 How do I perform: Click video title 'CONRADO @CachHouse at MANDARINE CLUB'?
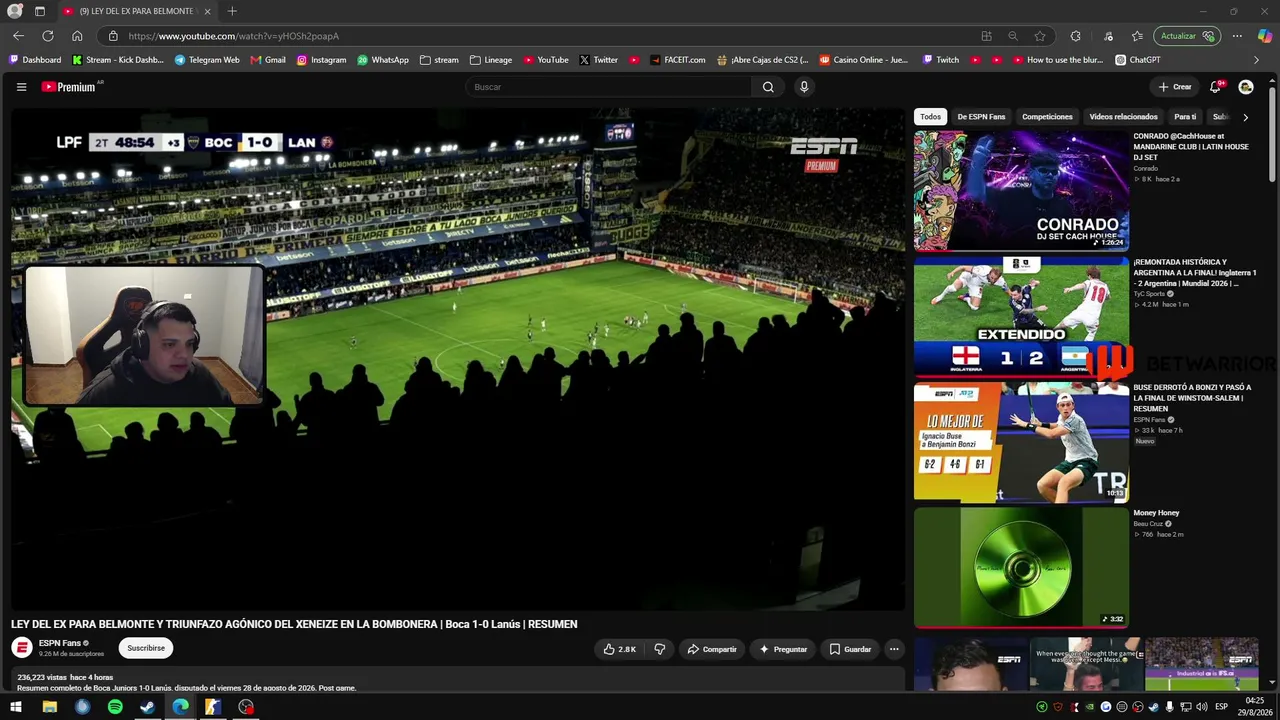pos(1191,146)
